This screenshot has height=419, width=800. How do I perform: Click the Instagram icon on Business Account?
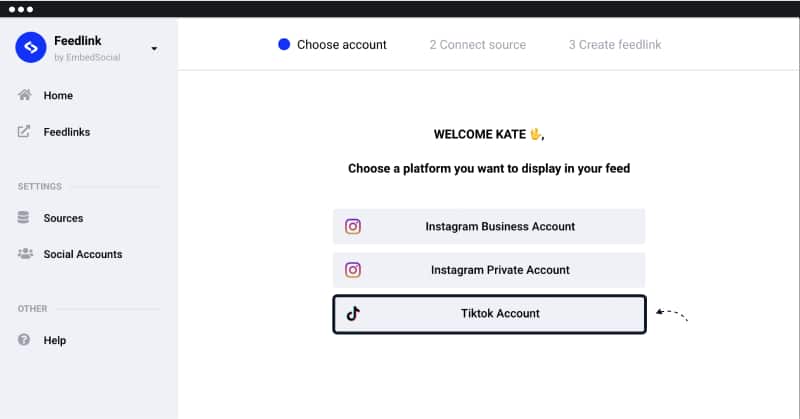pos(353,226)
